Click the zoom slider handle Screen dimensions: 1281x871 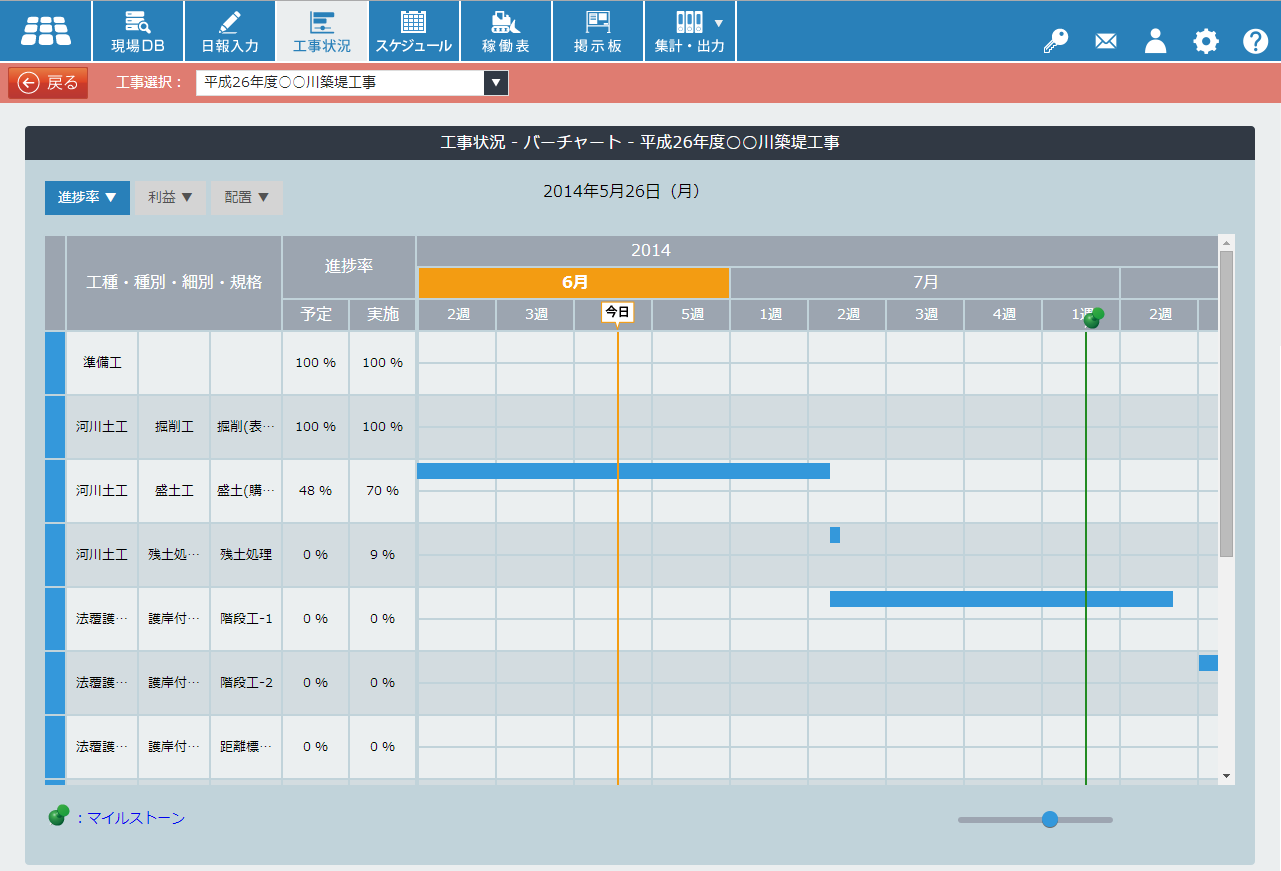pos(1049,819)
